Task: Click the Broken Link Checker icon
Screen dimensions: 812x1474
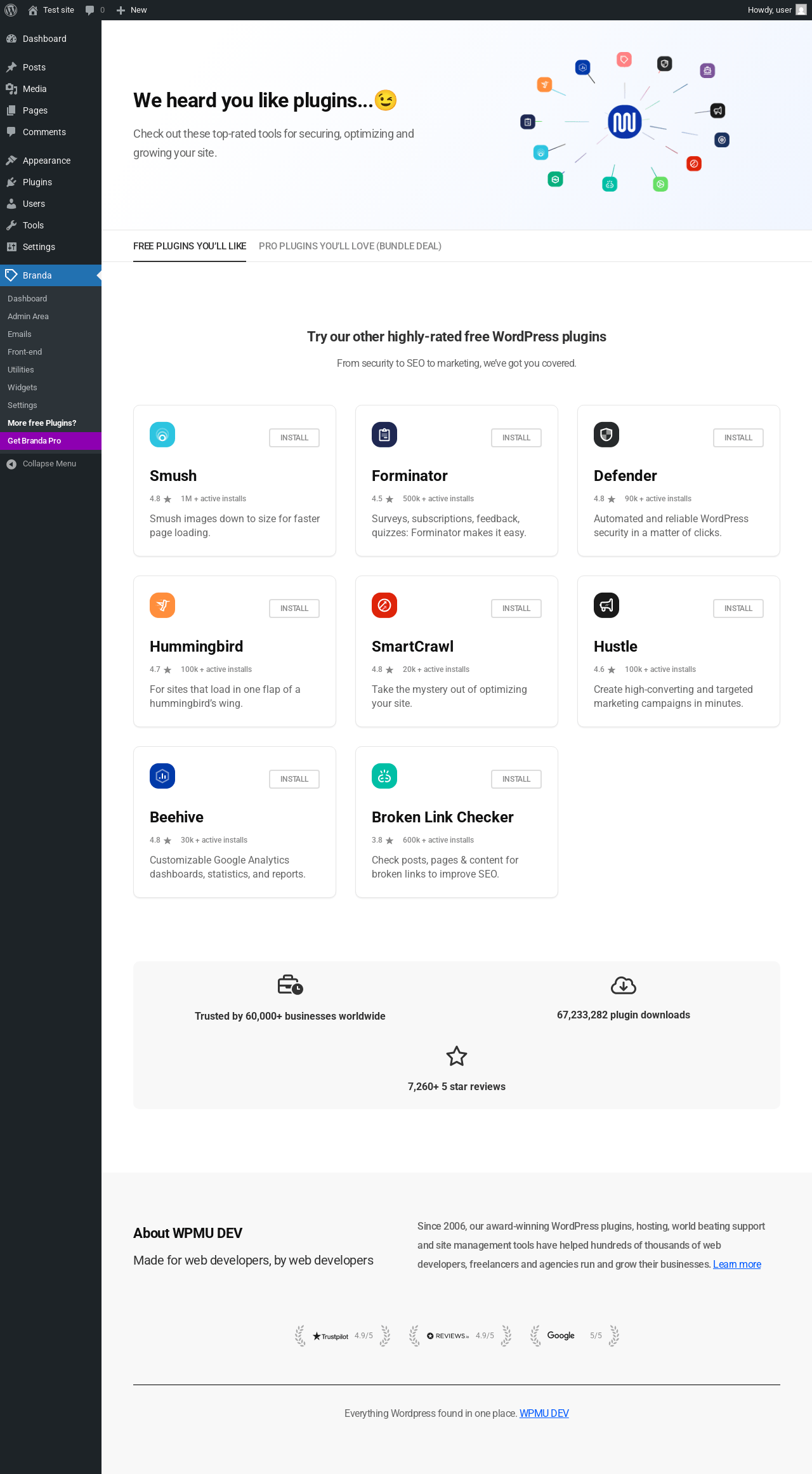Action: (x=384, y=776)
